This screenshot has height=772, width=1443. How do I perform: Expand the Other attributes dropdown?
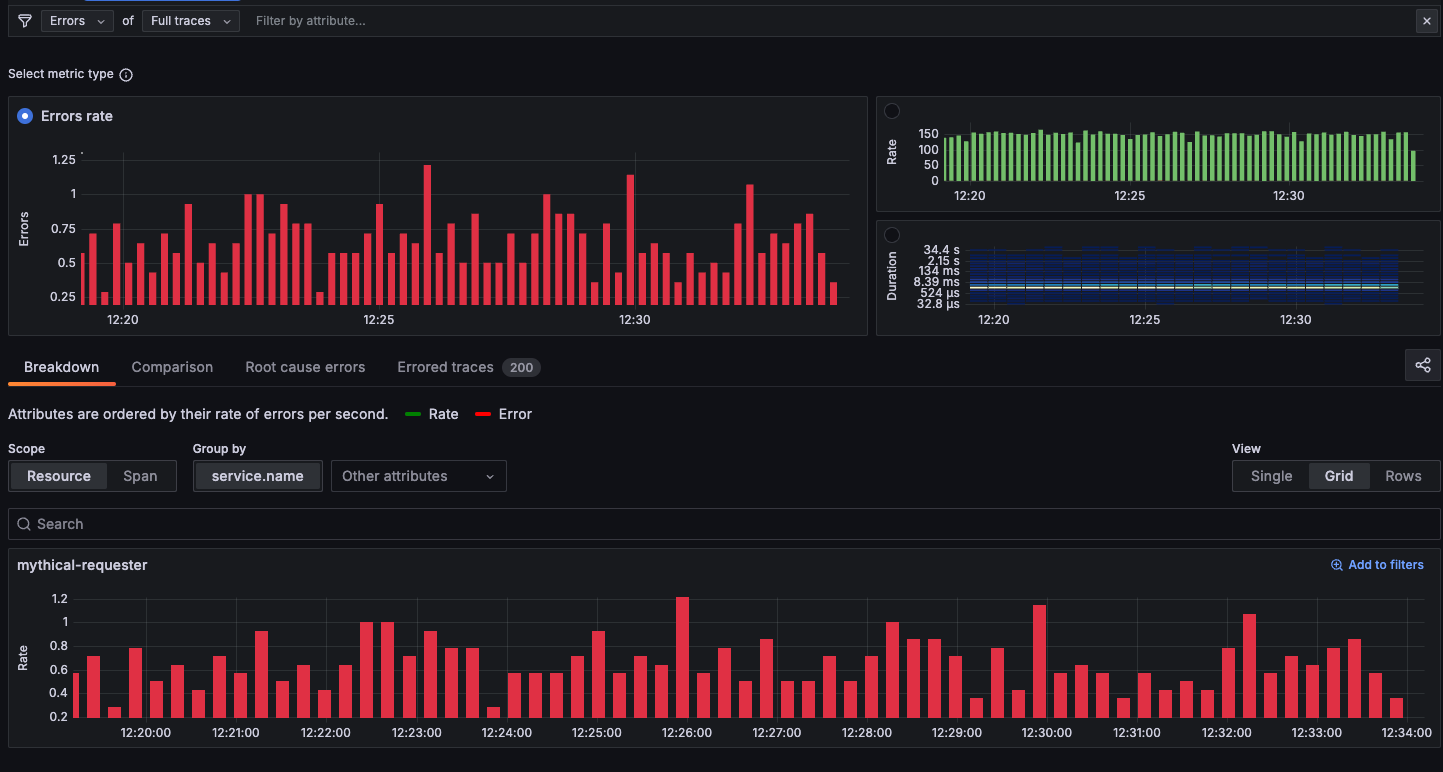pos(418,476)
